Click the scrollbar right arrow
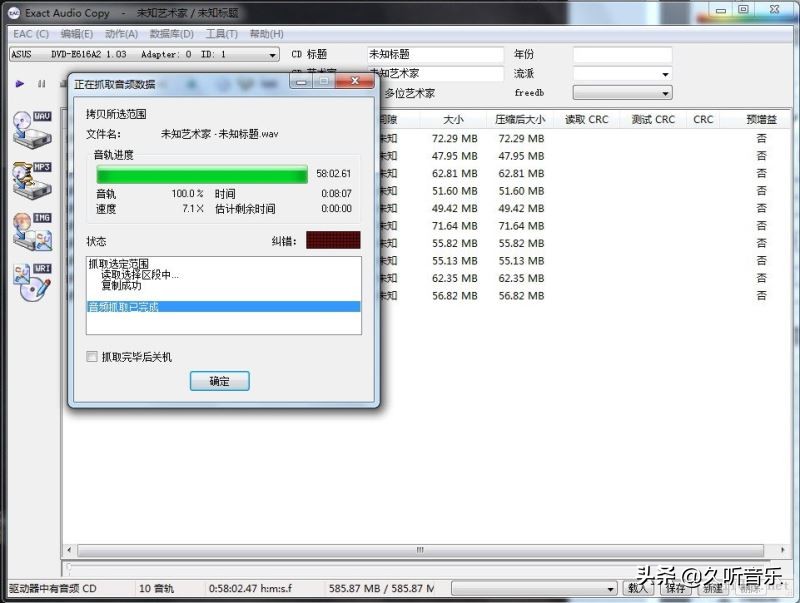Image resolution: width=800 pixels, height=603 pixels. (783, 550)
